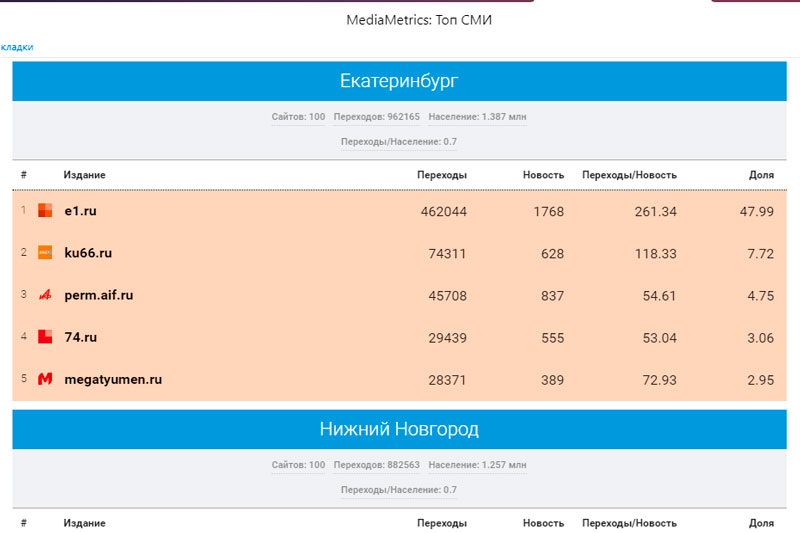Click the value 29439 for 74.ru
This screenshot has height=533, width=800.
coord(447,338)
